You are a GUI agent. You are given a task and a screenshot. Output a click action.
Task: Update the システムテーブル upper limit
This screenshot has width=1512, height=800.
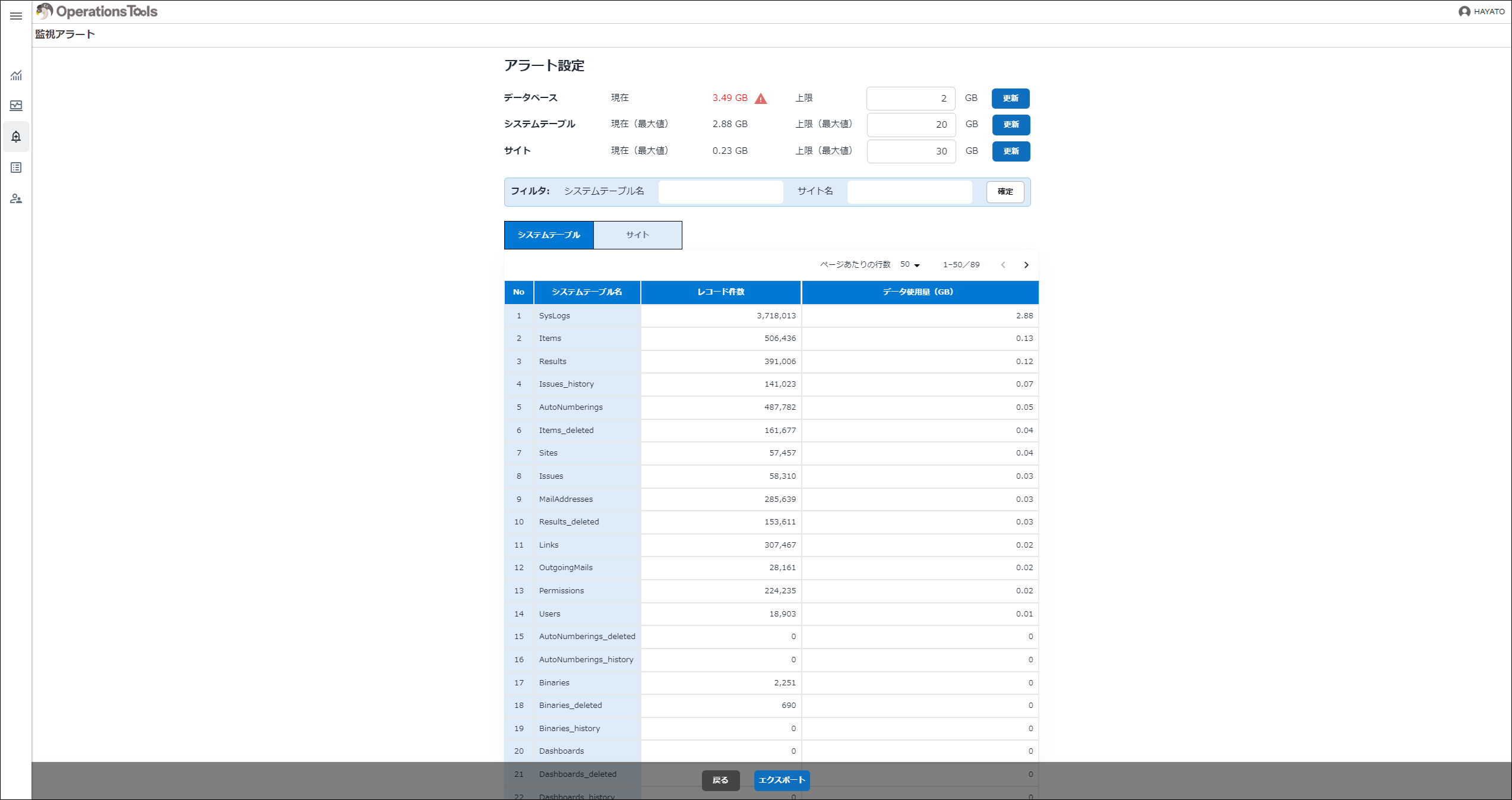[1011, 125]
